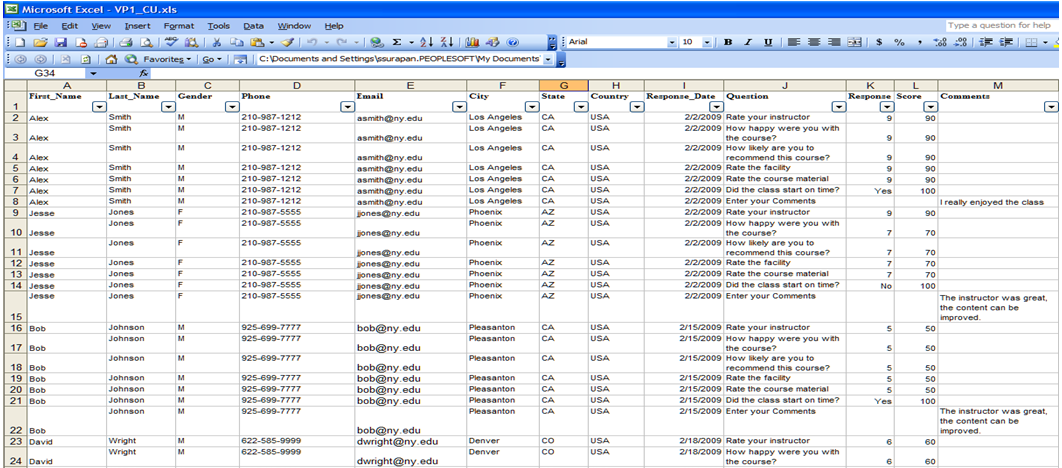Toggle Align Left
Screen dimensions: 1062x468
click(794, 42)
